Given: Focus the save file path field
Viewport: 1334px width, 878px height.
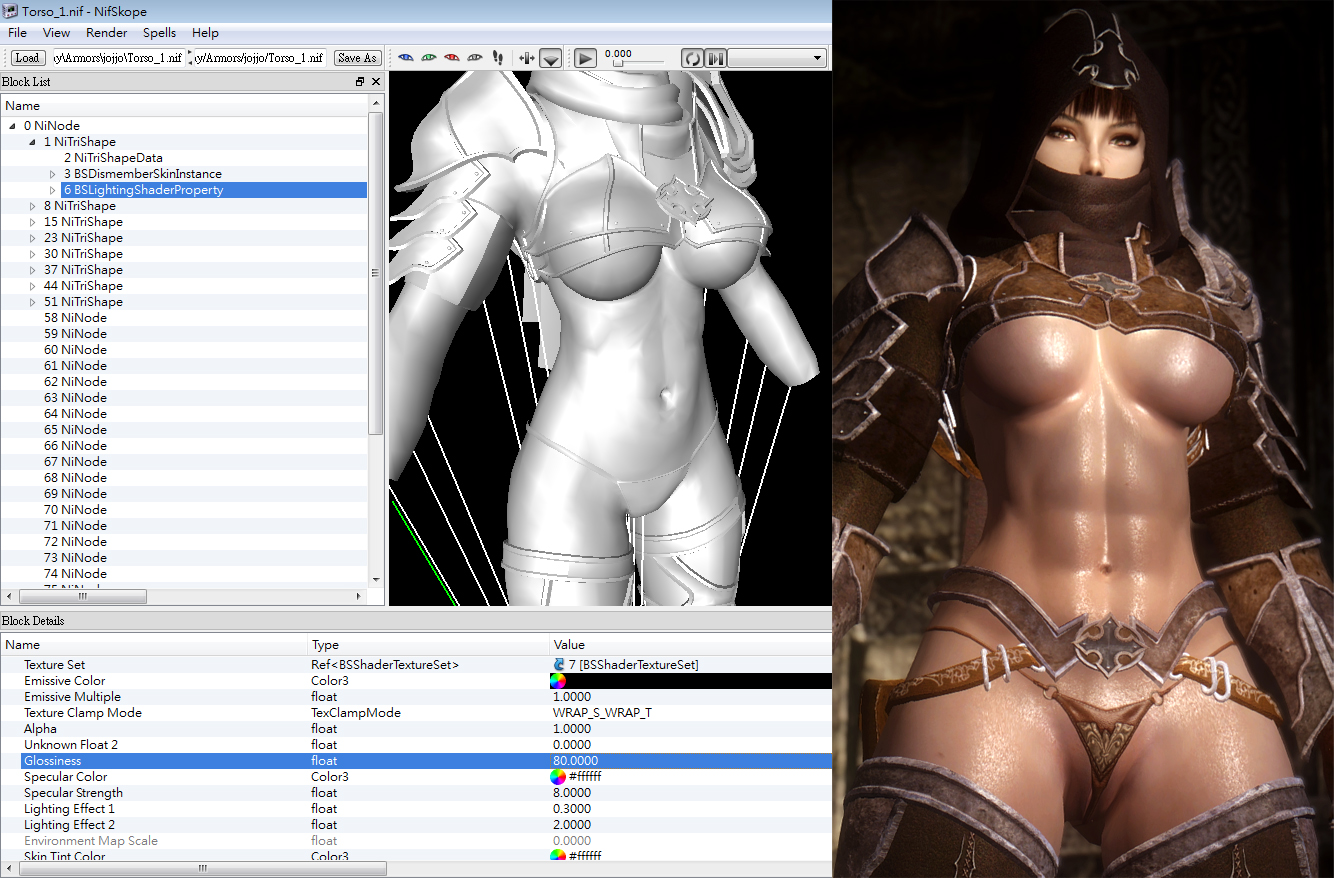Looking at the screenshot, I should [x=260, y=58].
